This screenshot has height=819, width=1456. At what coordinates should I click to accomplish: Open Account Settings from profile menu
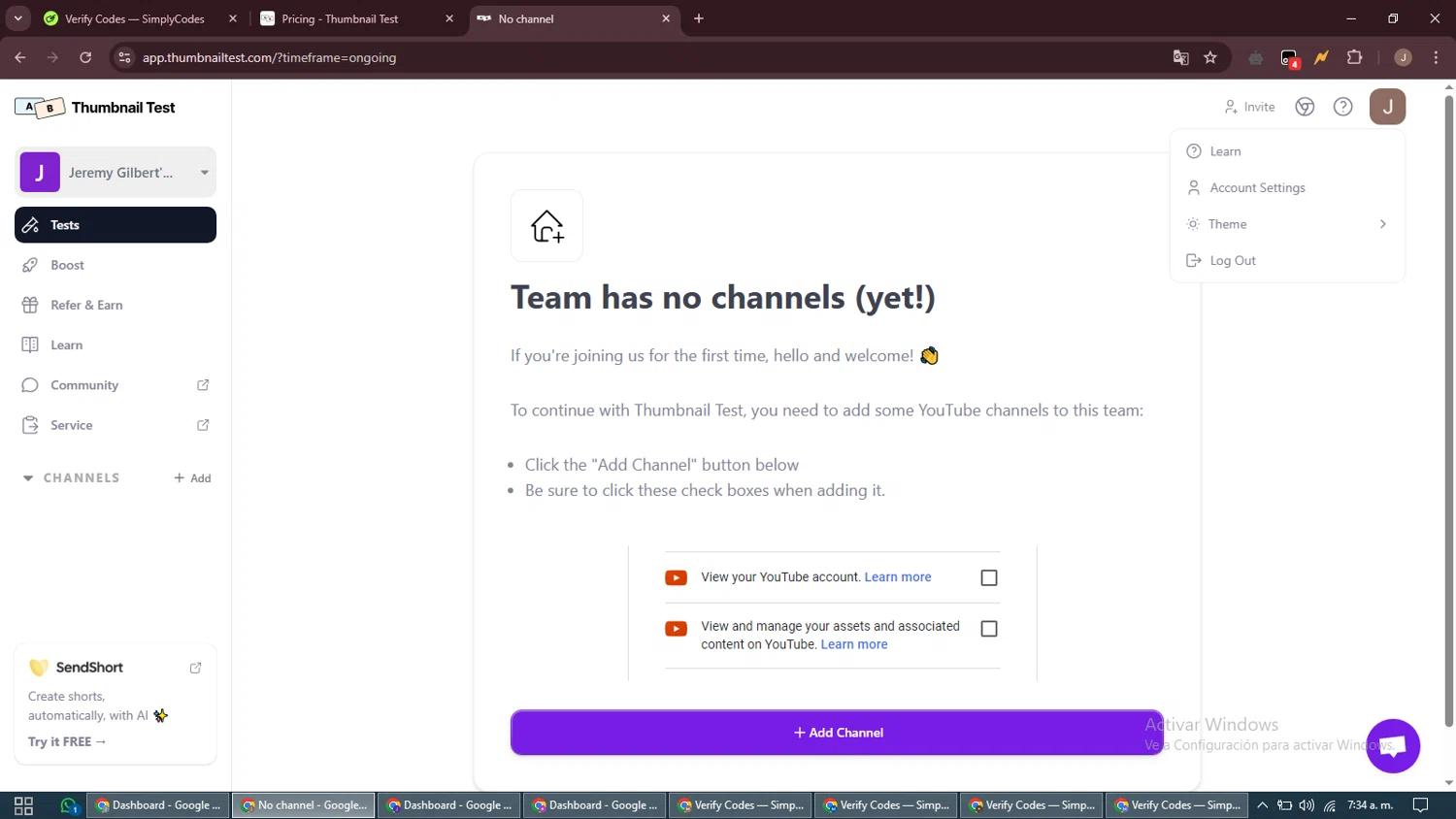(x=1287, y=187)
